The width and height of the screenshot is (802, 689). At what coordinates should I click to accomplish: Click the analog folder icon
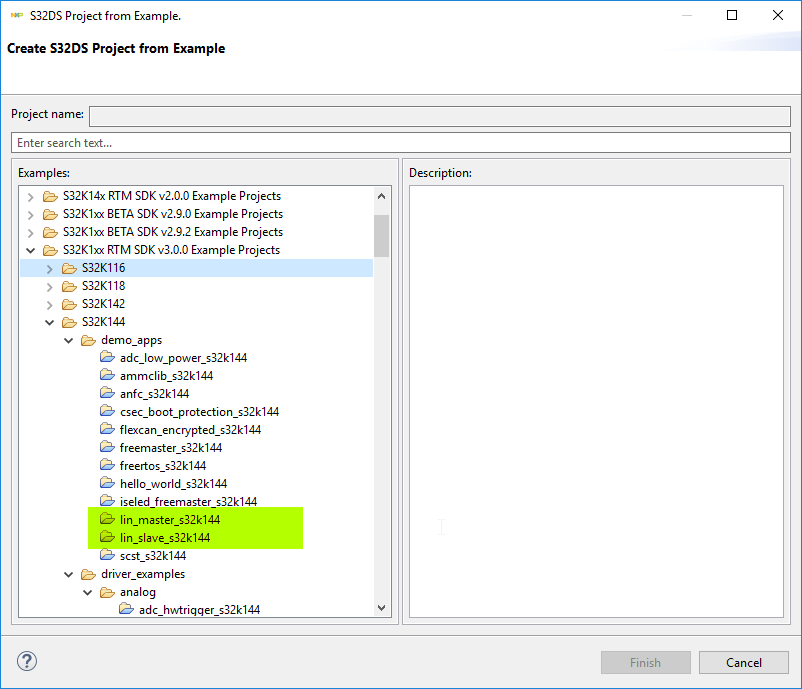click(107, 592)
